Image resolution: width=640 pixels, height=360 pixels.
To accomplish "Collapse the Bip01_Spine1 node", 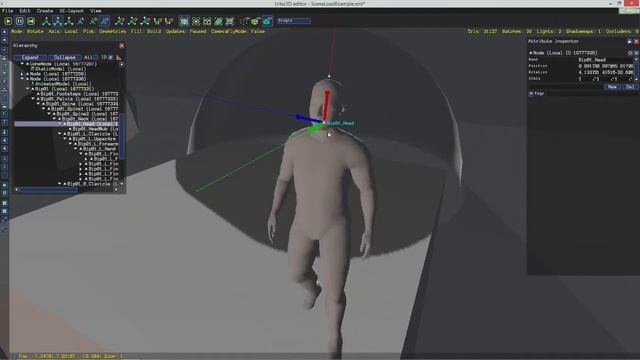I will [x=44, y=109].
